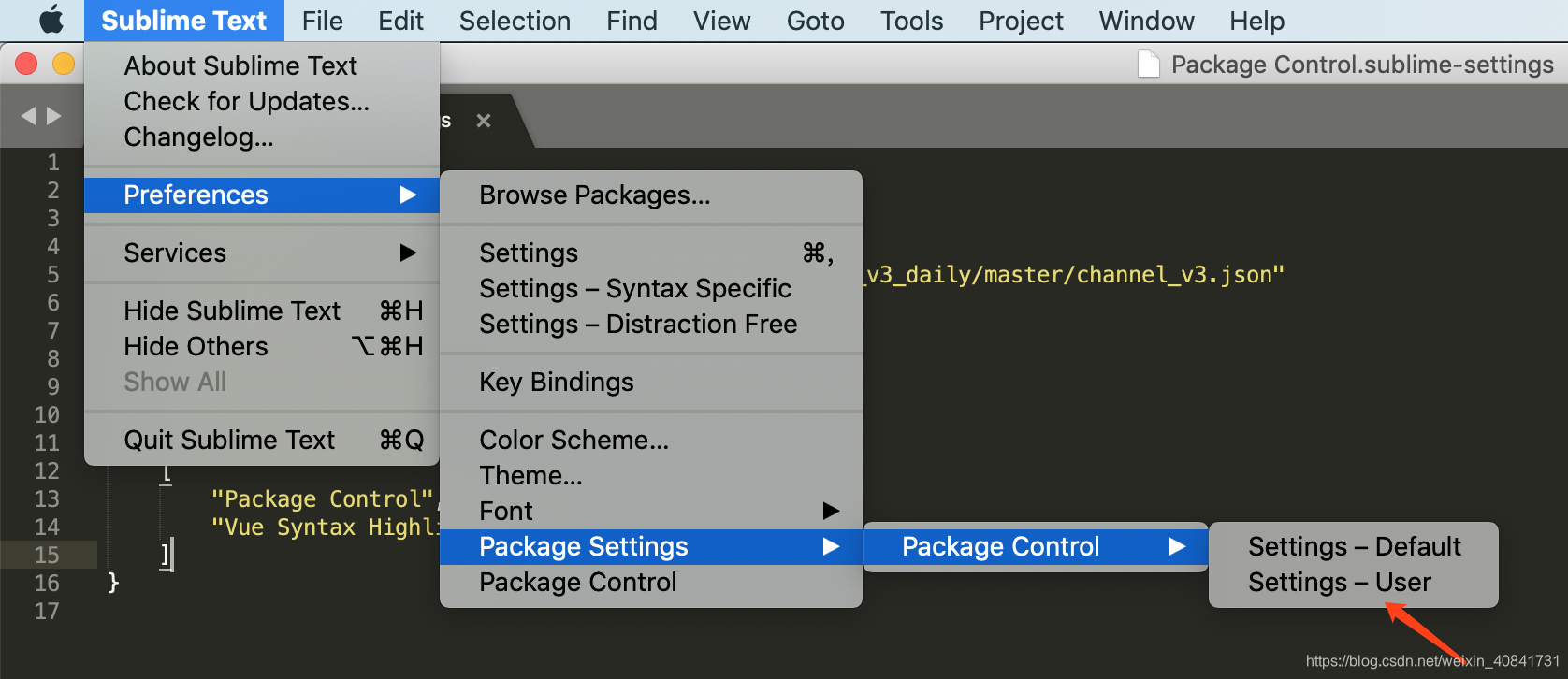Expand the Font submenu arrow
1568x679 pixels.
tap(831, 511)
